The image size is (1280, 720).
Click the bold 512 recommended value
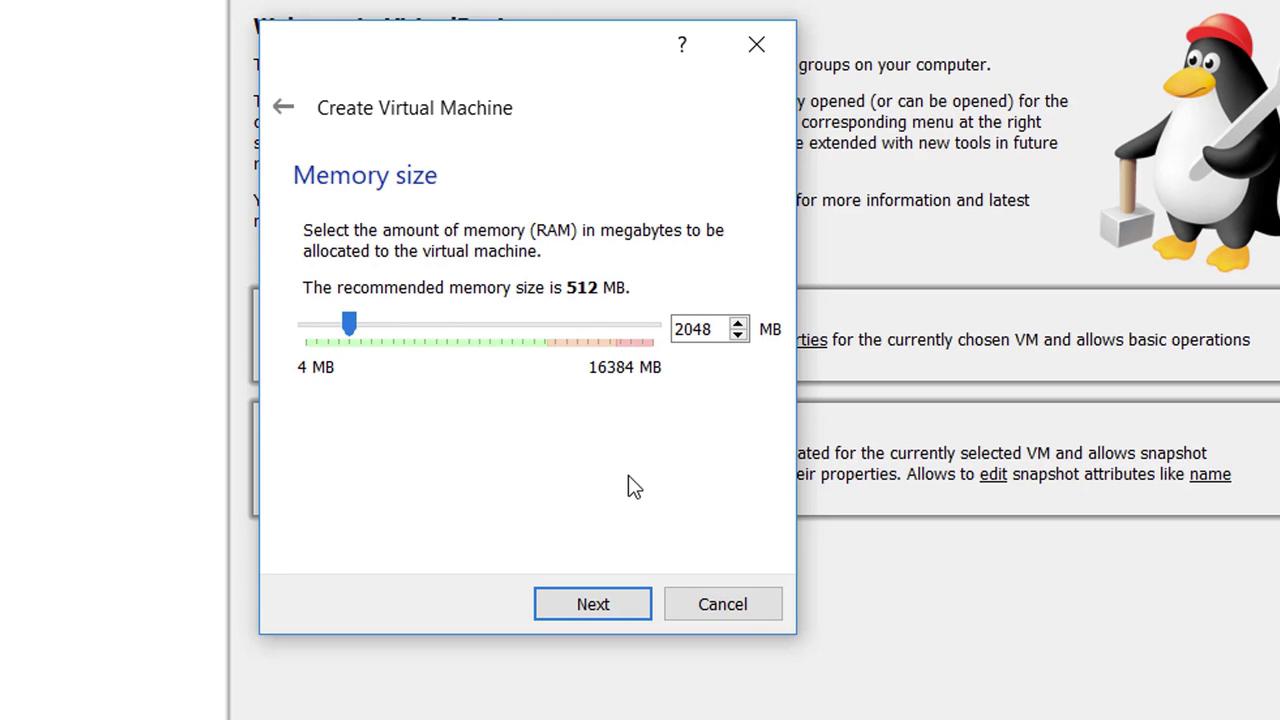pos(581,288)
